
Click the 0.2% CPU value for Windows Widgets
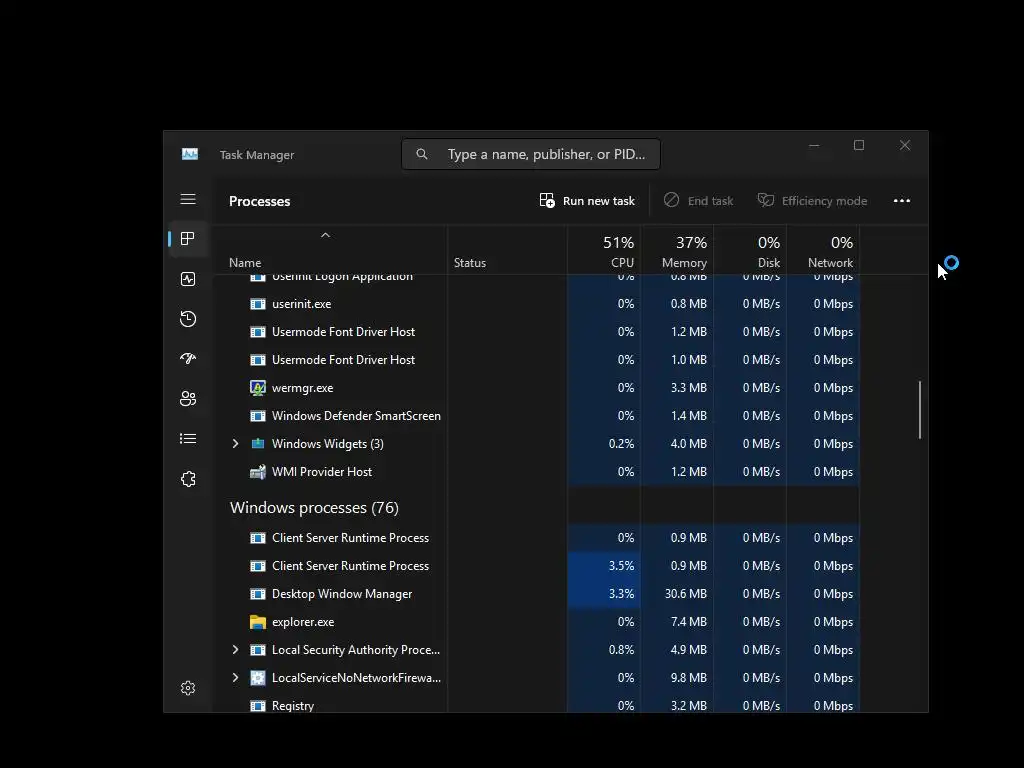click(621, 444)
